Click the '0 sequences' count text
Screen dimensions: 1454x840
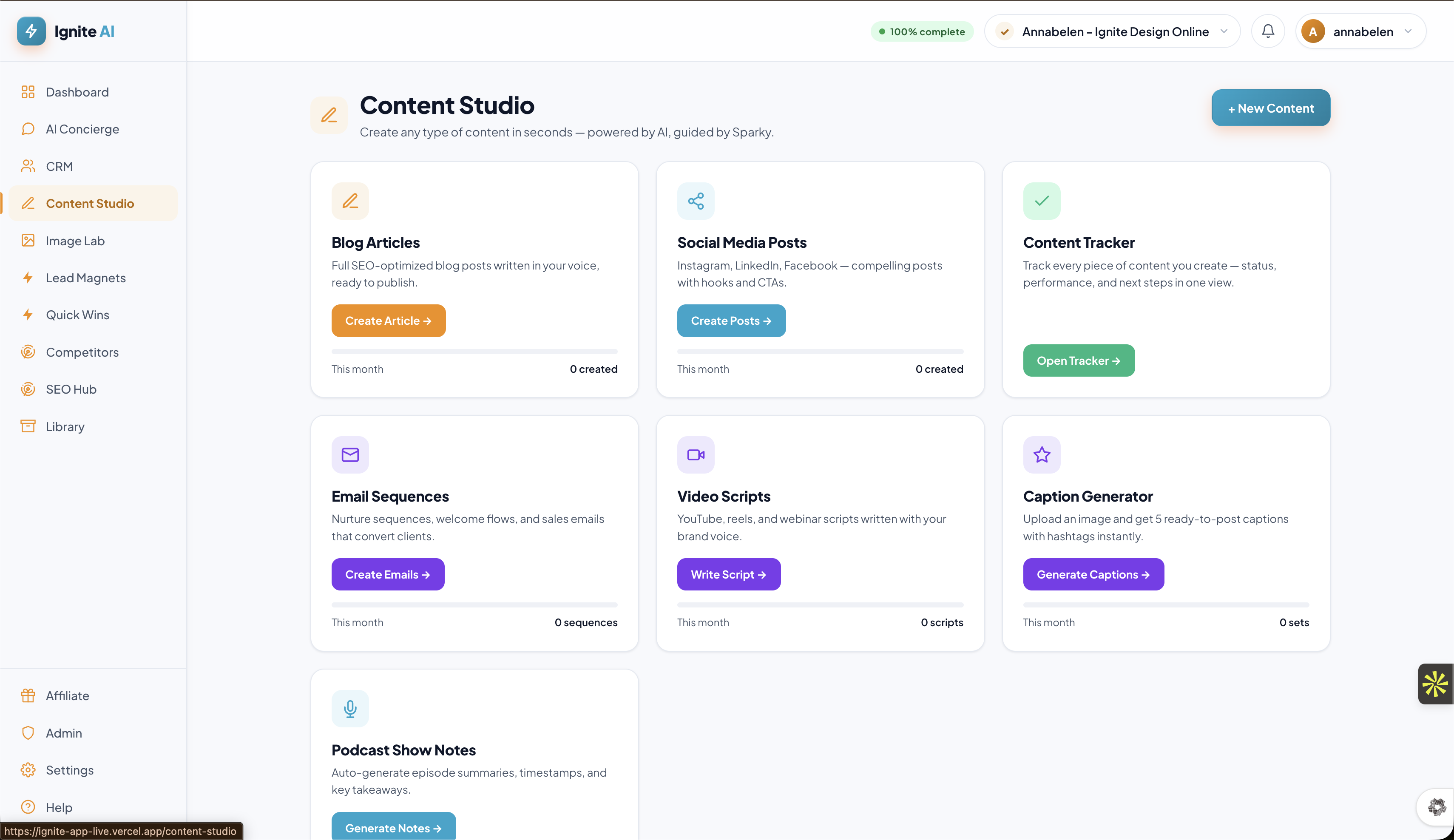(586, 622)
